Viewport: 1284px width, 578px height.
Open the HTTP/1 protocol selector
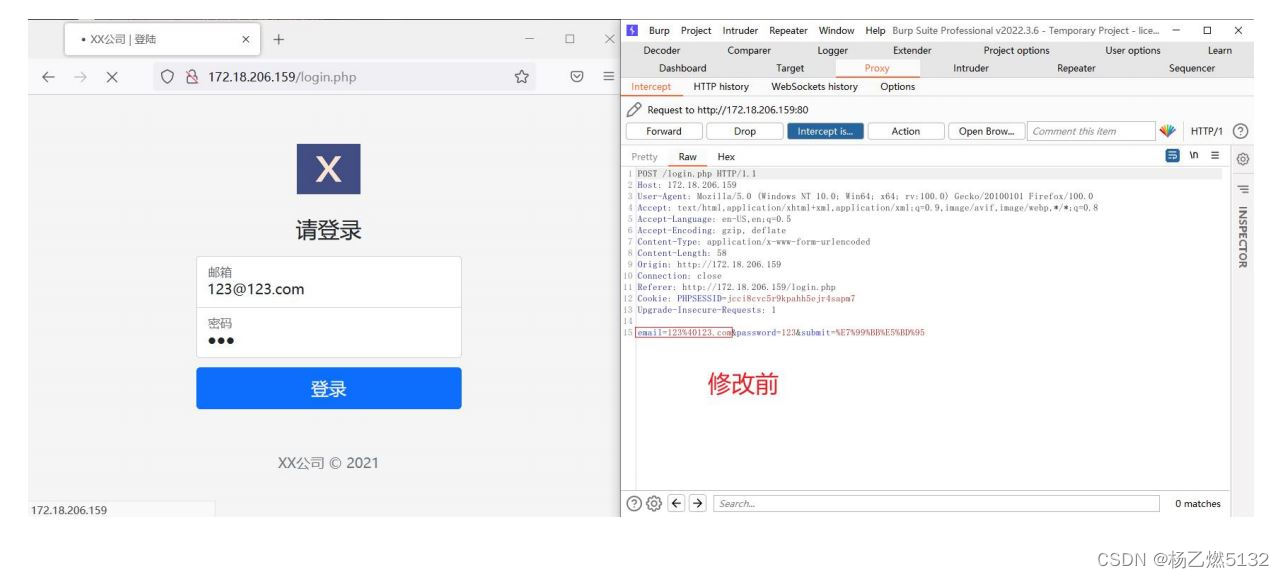point(1205,131)
